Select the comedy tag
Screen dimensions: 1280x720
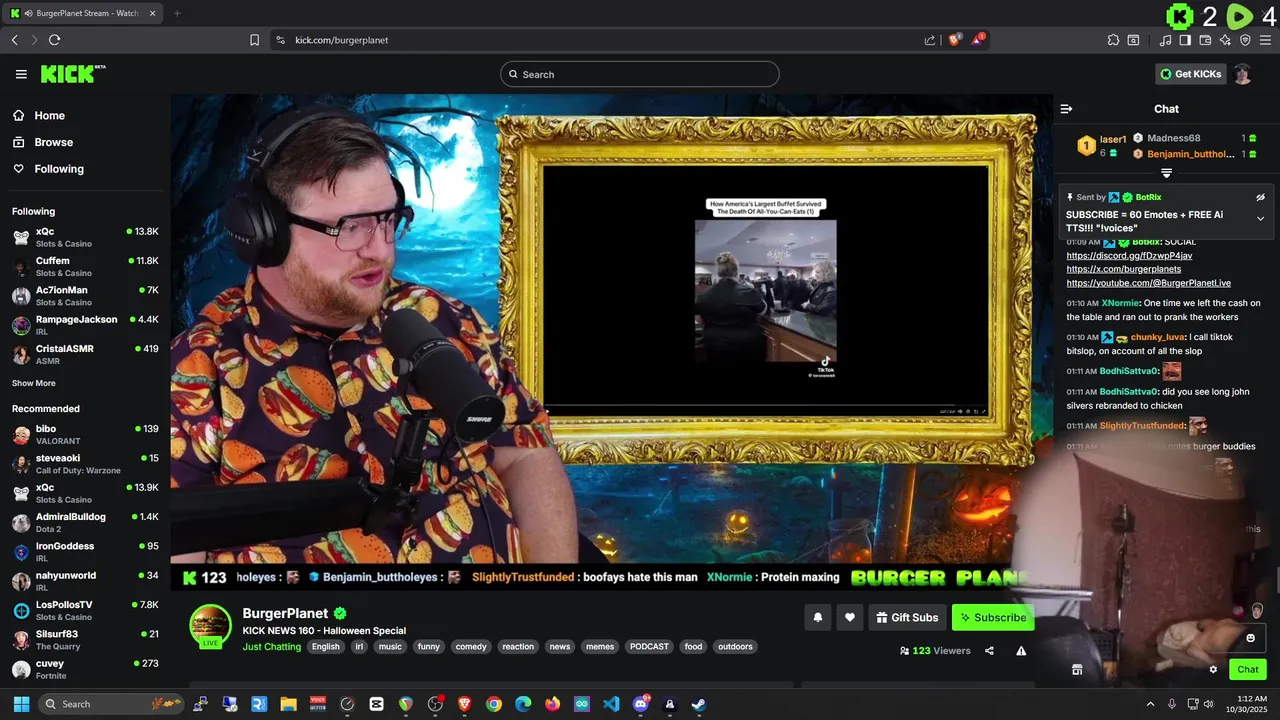[471, 647]
